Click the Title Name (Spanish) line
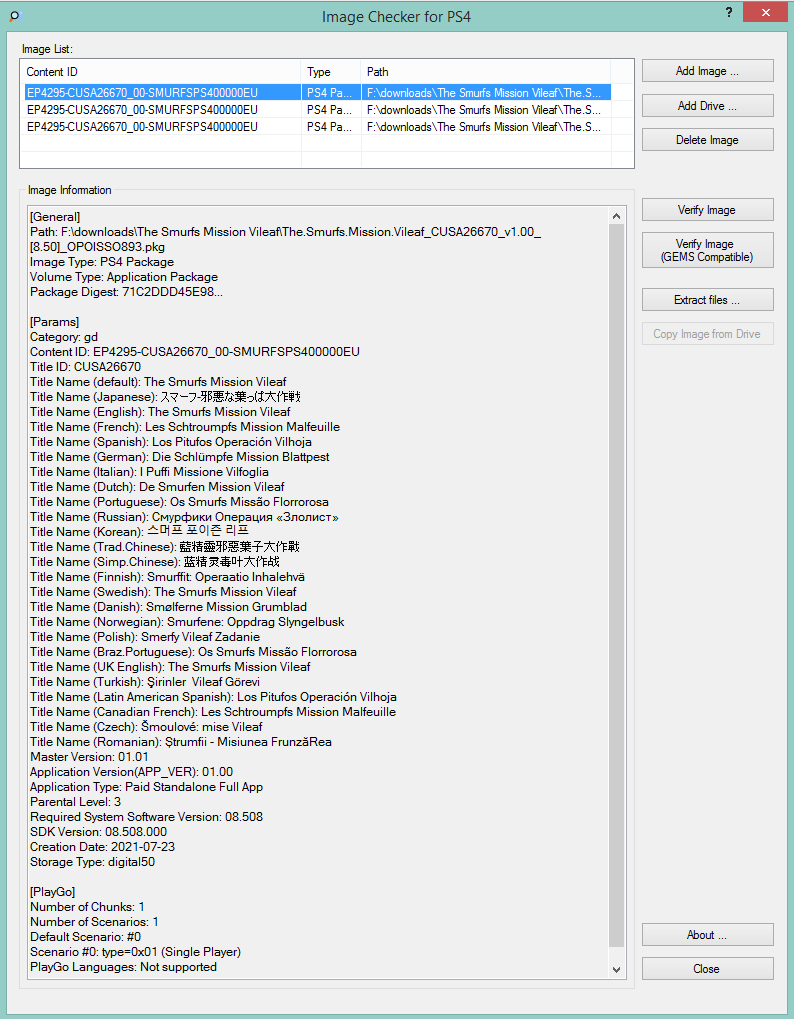Image resolution: width=794 pixels, height=1019 pixels. (x=171, y=441)
